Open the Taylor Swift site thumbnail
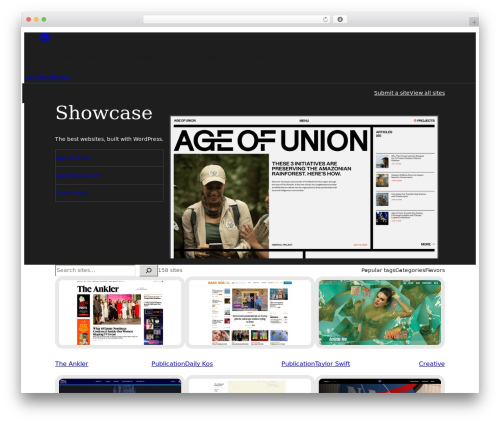500x423 pixels. [x=380, y=312]
